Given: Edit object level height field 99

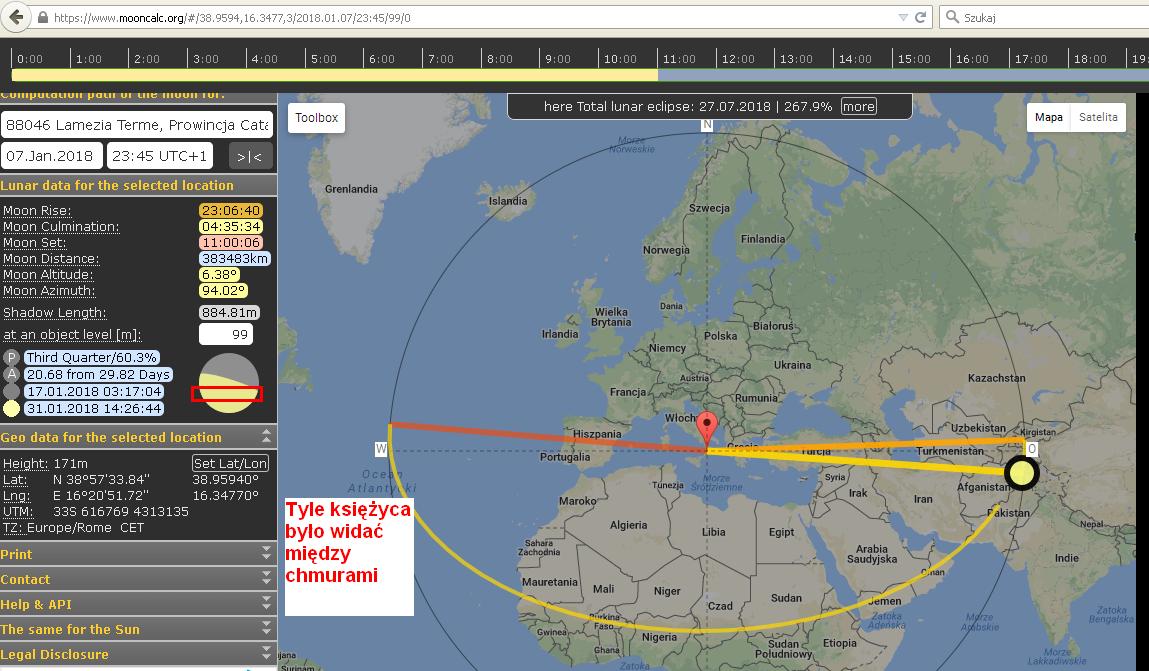Looking at the screenshot, I should click(226, 334).
